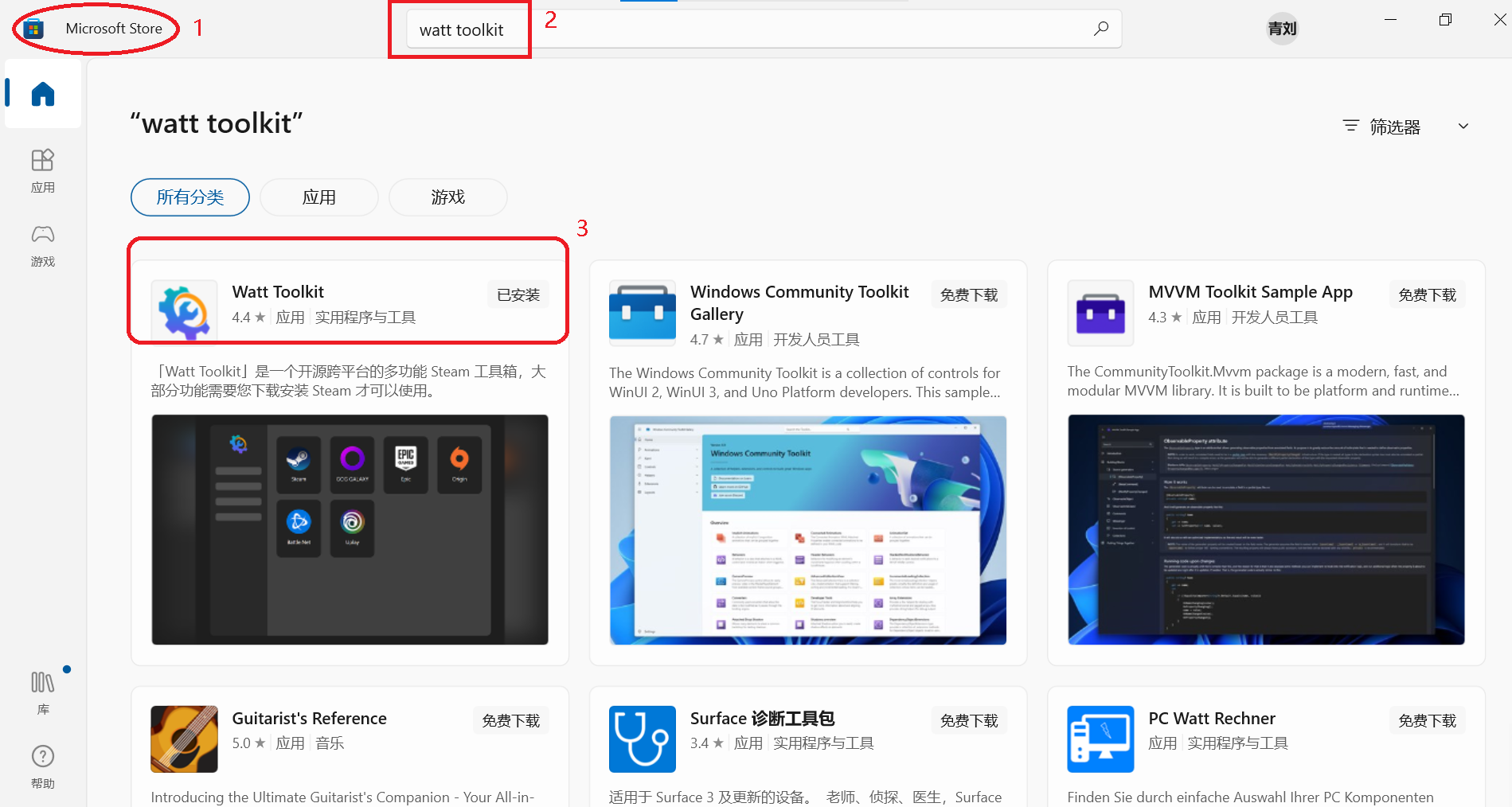Click 免费下载 for Windows Community Toolkit Gallery
The height and width of the screenshot is (807, 1512).
pos(969,295)
